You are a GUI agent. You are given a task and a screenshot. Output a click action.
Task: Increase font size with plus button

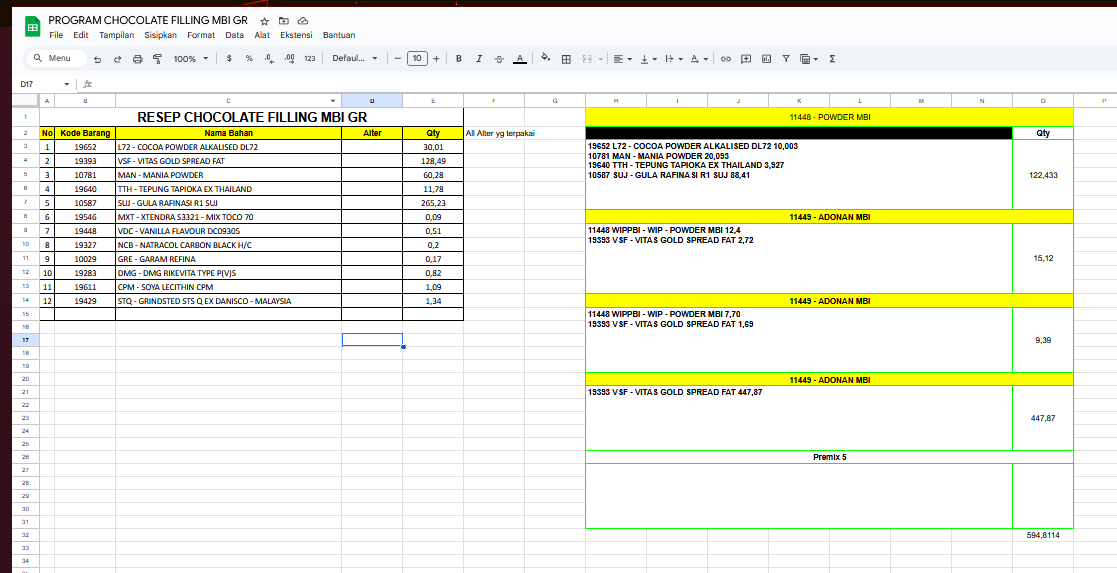436,59
